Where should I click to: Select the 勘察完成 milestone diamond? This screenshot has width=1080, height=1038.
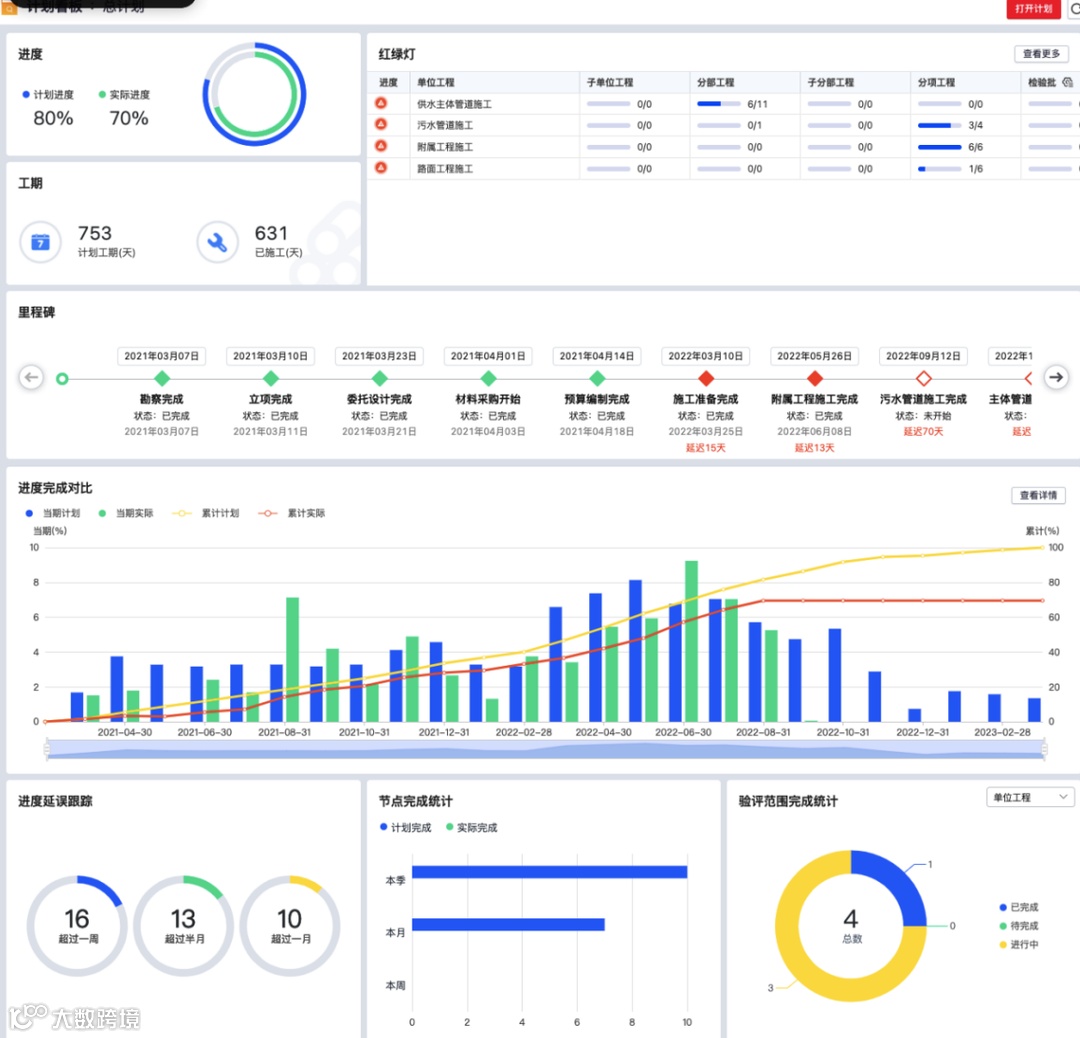point(162,378)
